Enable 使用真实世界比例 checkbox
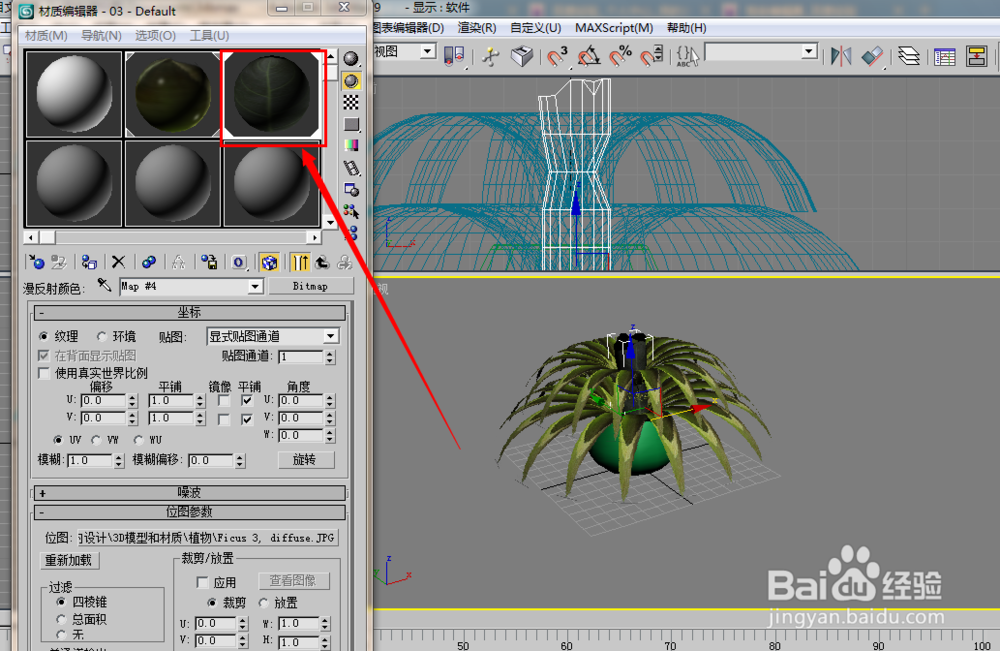1000x651 pixels. click(x=44, y=373)
